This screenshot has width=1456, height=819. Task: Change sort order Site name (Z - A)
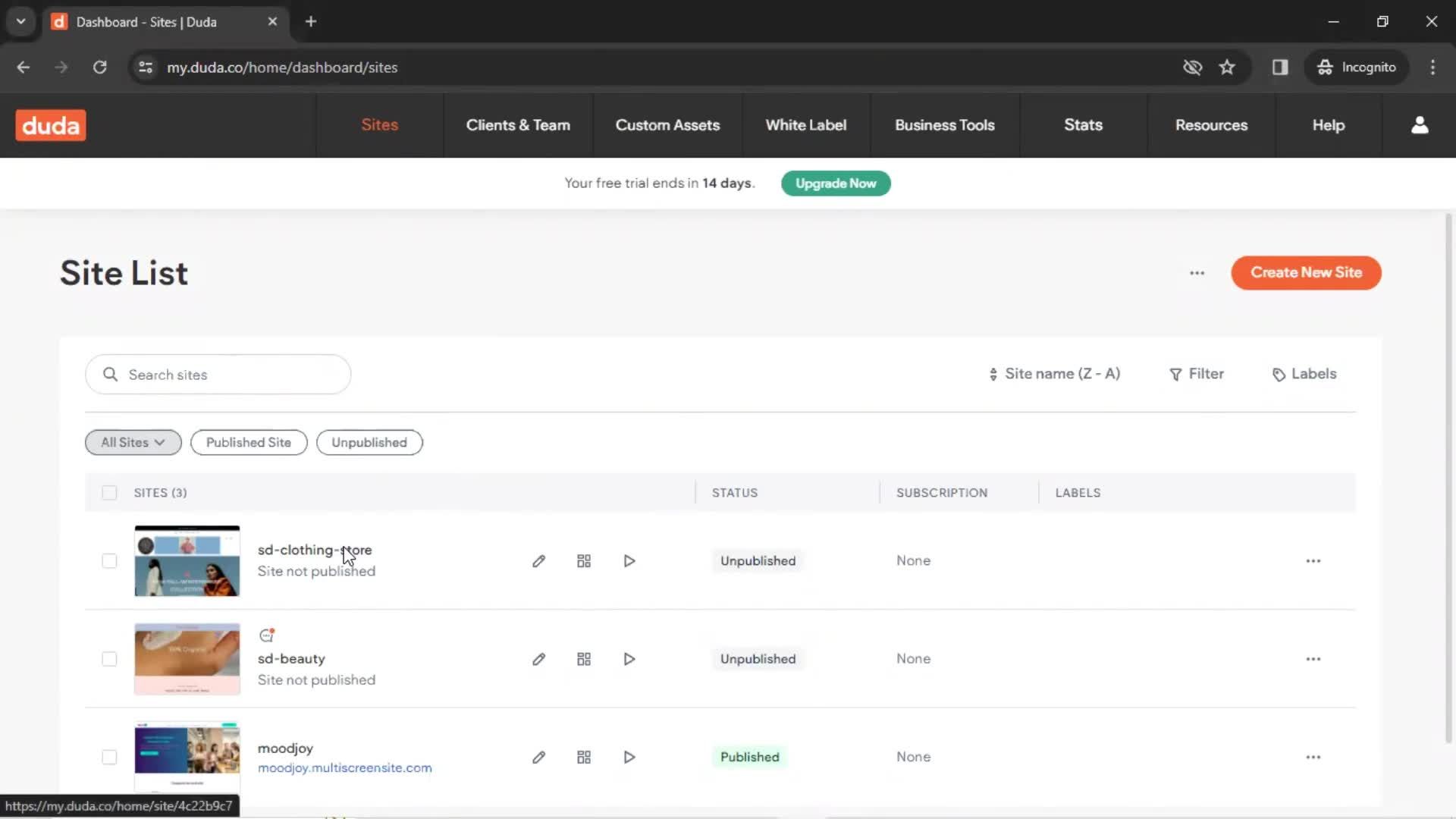click(1054, 374)
